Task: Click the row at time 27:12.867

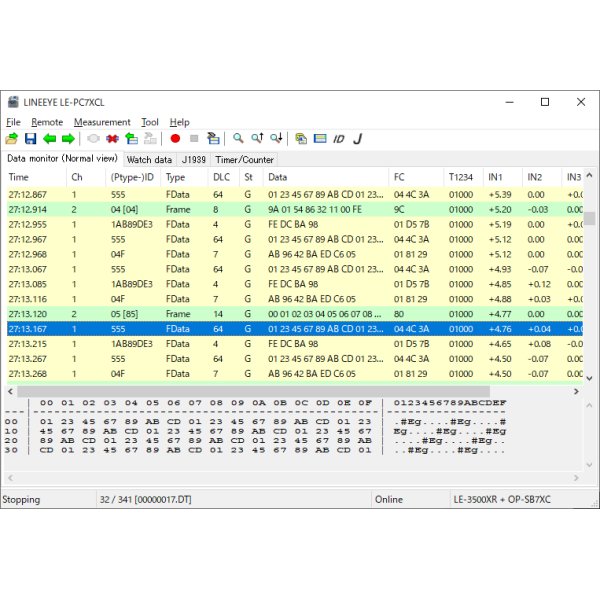Action: 295,194
